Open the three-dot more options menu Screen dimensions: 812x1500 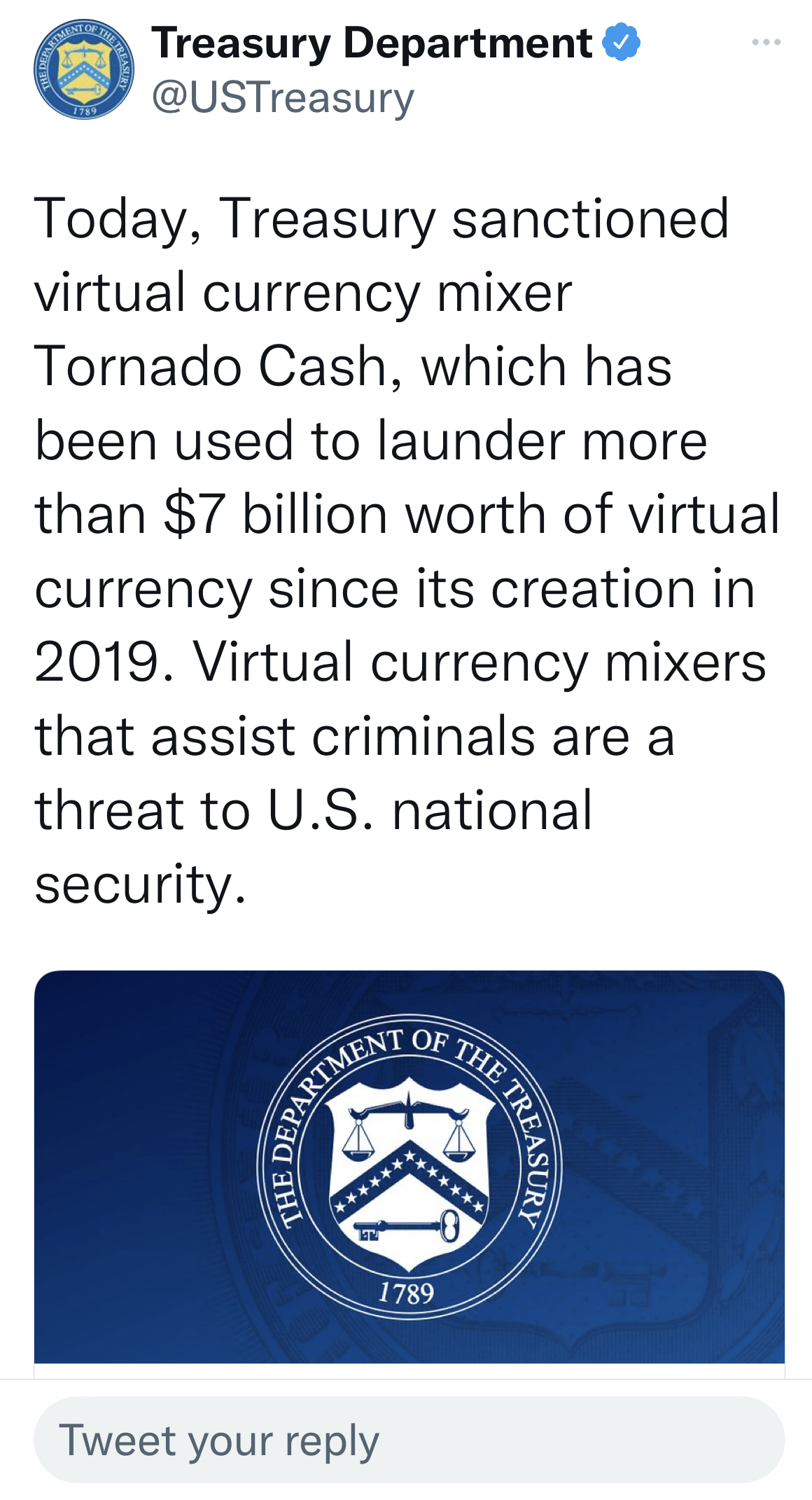tap(766, 43)
